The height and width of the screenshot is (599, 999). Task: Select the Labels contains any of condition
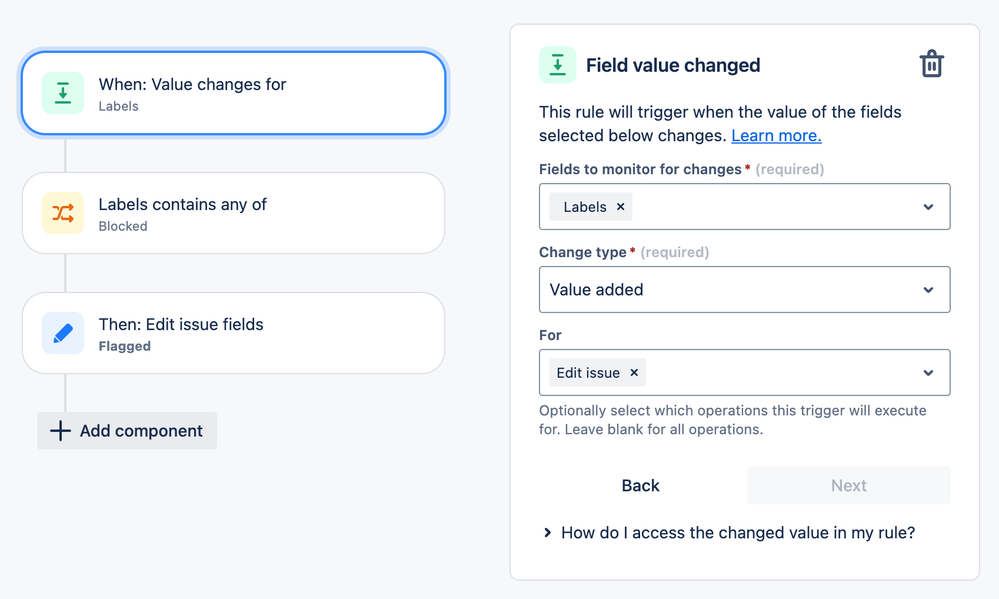click(x=233, y=213)
